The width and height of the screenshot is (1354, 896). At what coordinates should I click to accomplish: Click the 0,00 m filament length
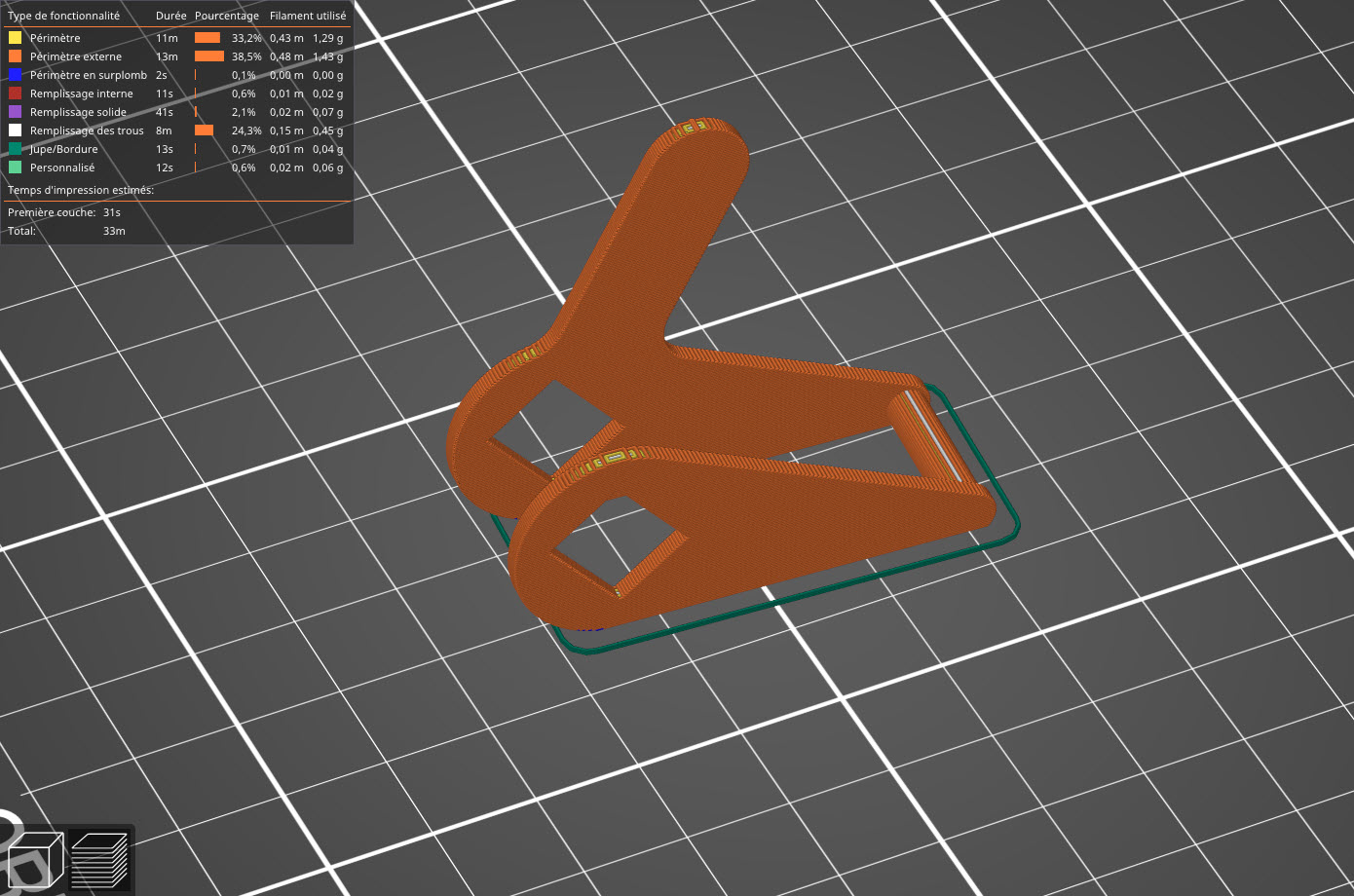(286, 75)
